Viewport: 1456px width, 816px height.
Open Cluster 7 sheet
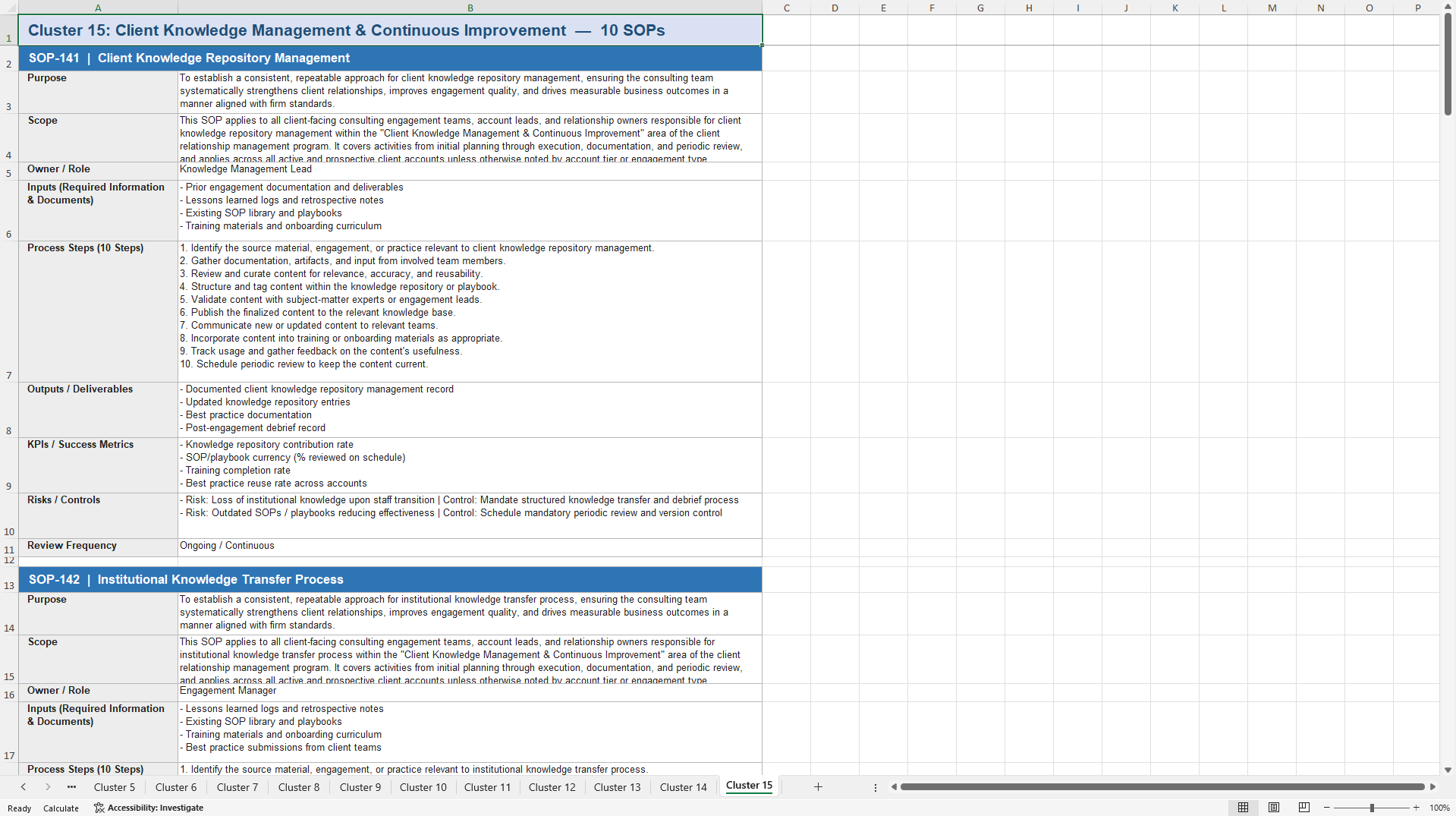[x=237, y=787]
